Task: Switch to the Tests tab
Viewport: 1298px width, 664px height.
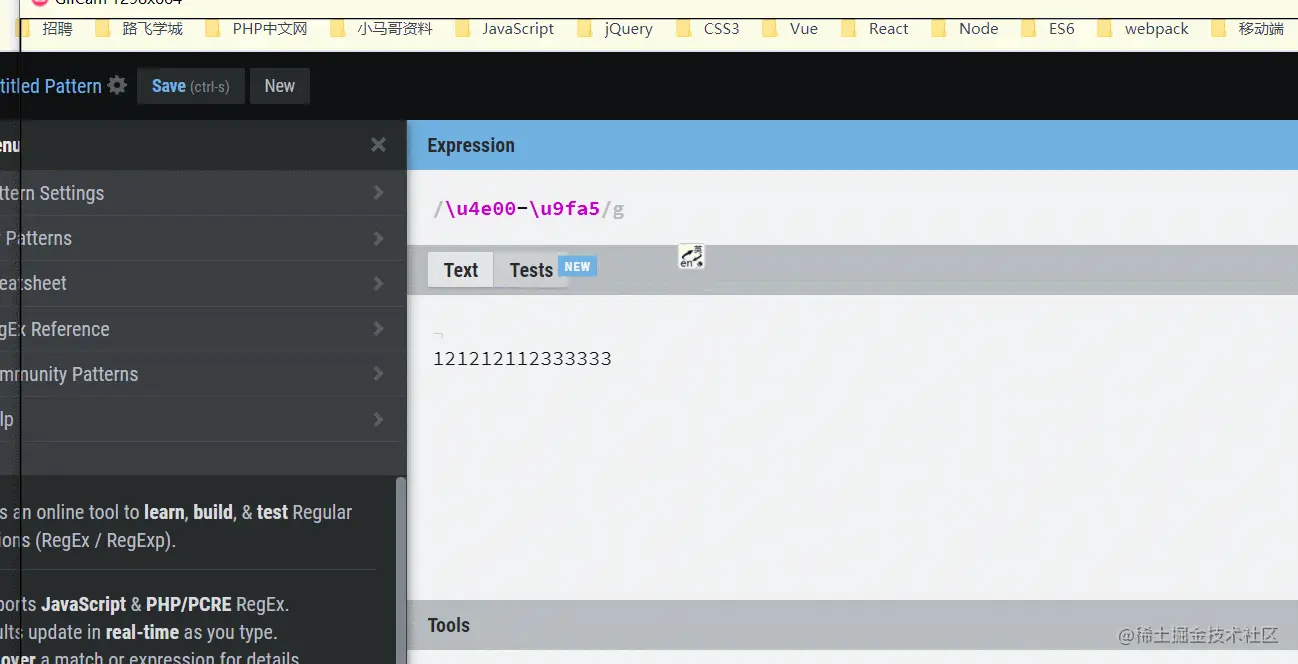Action: click(531, 270)
